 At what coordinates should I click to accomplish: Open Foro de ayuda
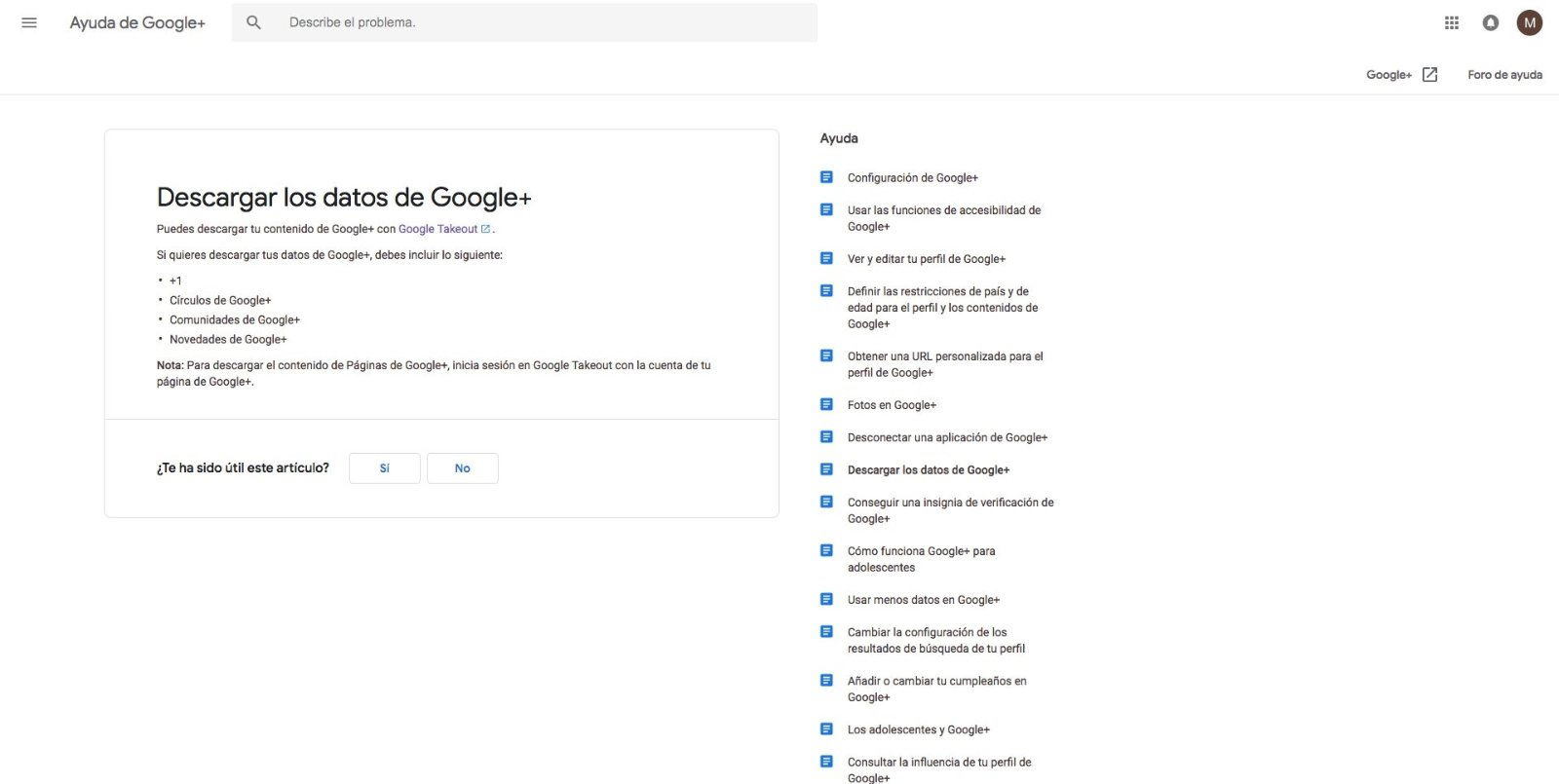click(x=1504, y=75)
